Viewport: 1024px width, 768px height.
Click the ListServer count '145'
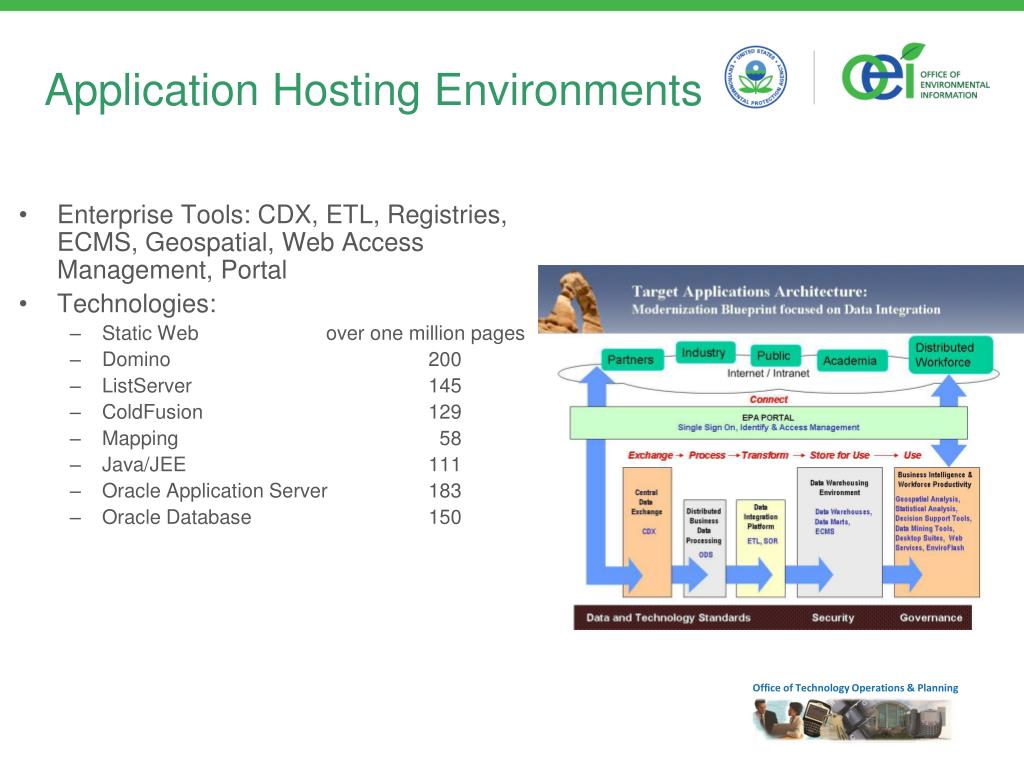pyautogui.click(x=445, y=385)
